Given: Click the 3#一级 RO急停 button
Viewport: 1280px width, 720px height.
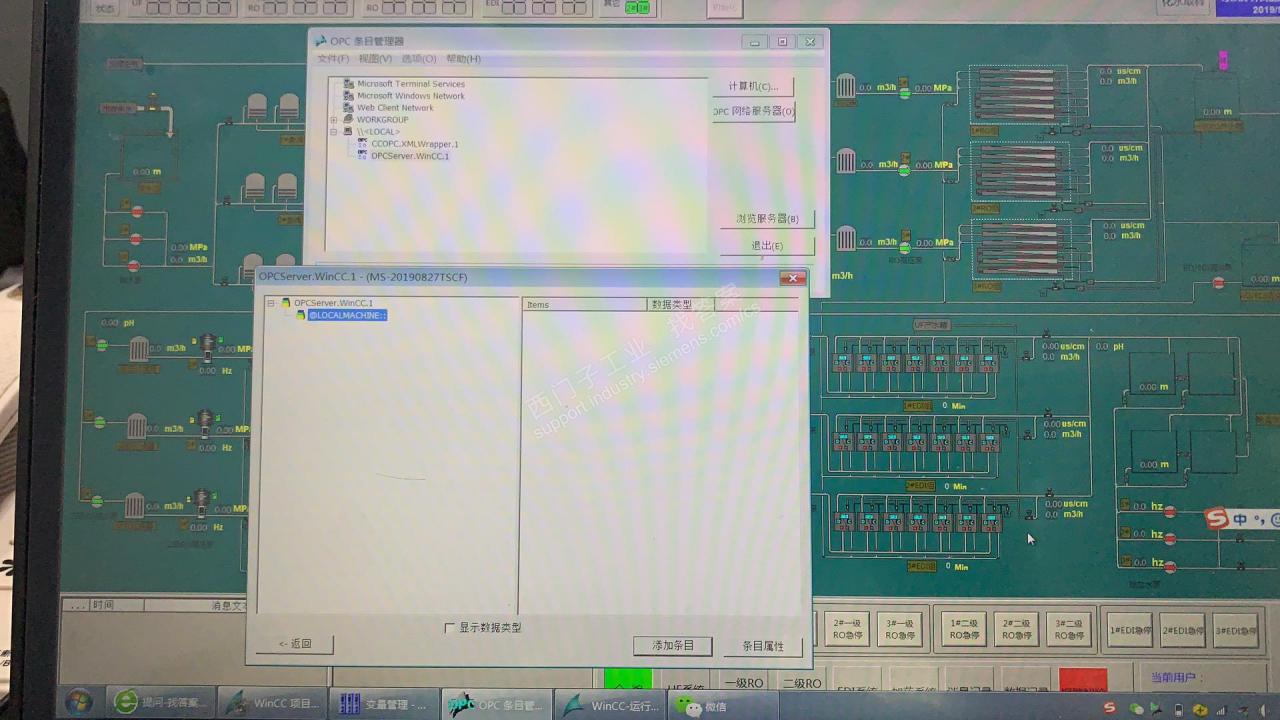Looking at the screenshot, I should click(900, 629).
